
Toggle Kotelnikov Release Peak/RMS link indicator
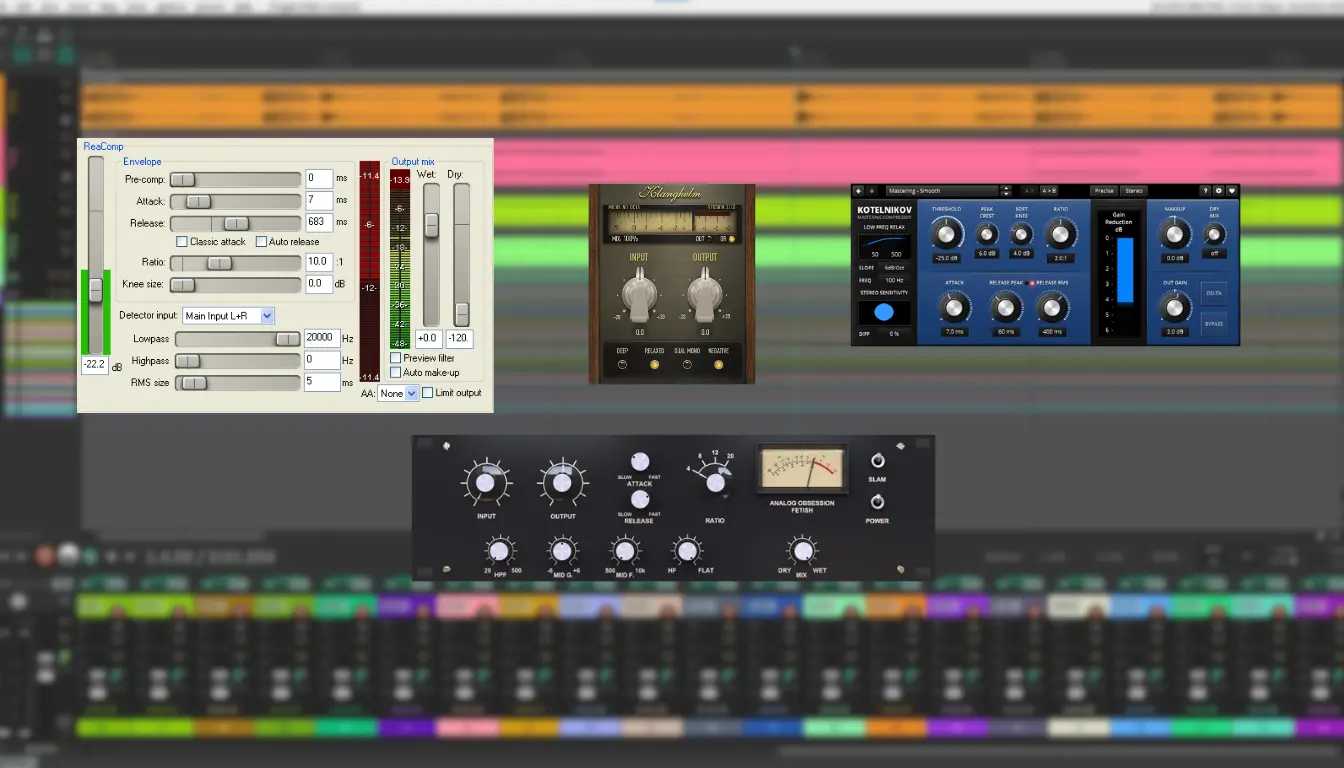pyautogui.click(x=1032, y=283)
